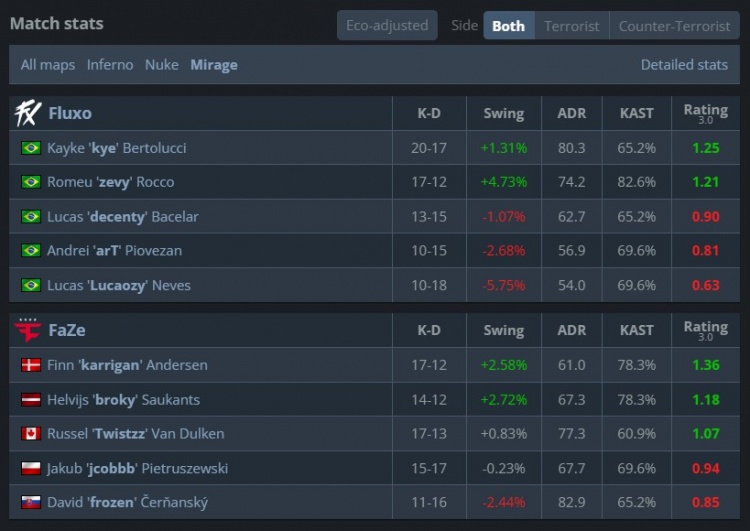Click the Fluxo Rating 3.0 column header
This screenshot has height=531, width=750.
[705, 113]
